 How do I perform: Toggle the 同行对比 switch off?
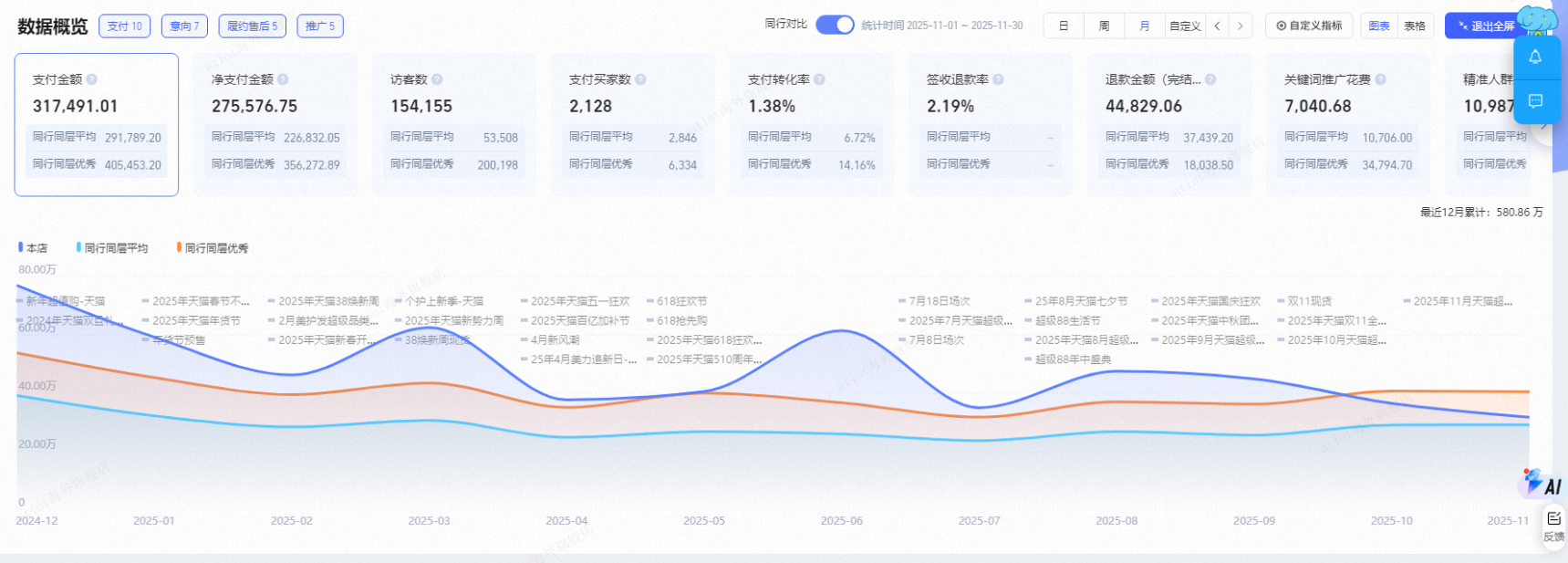pyautogui.click(x=834, y=25)
